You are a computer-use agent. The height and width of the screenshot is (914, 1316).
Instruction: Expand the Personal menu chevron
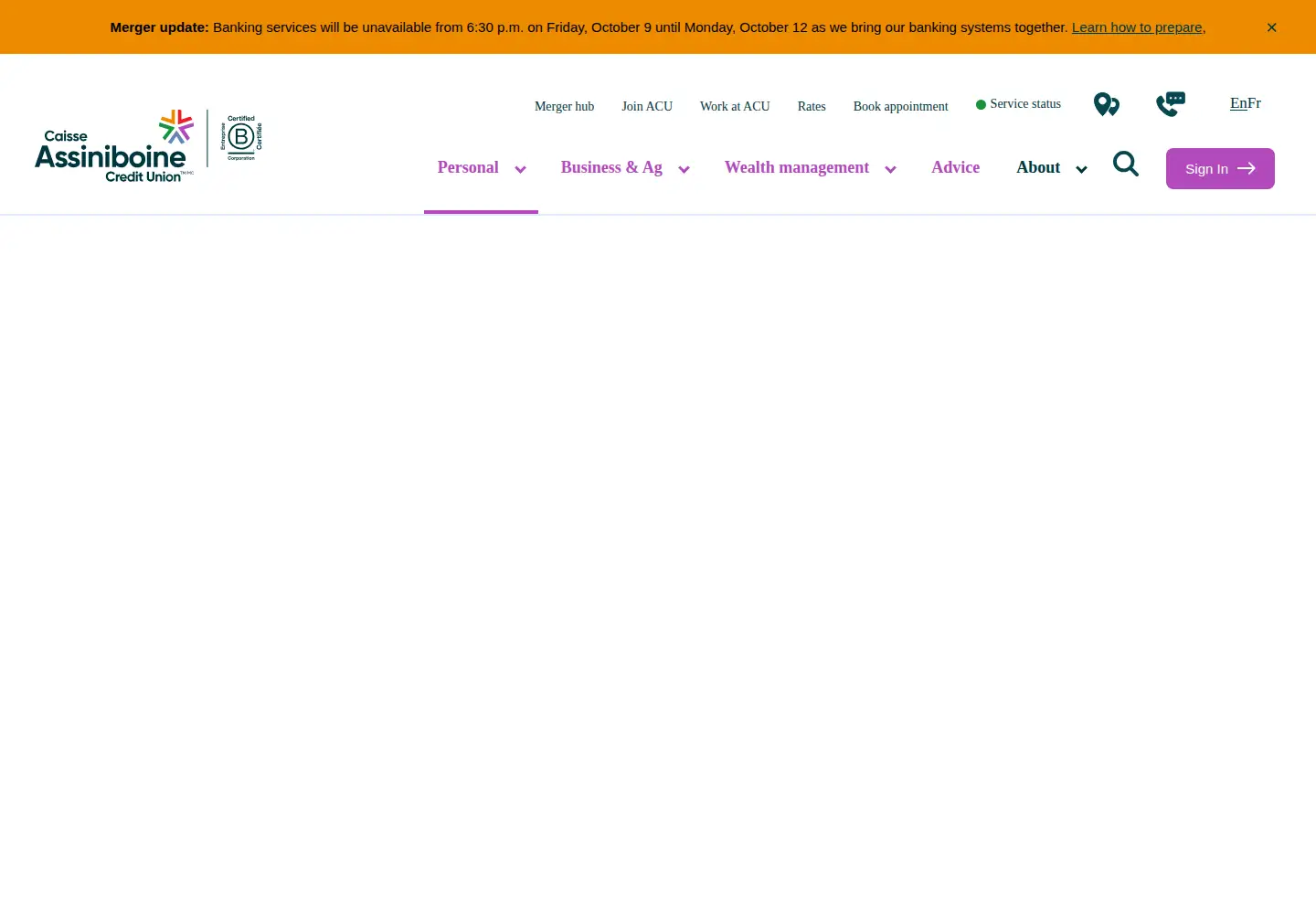tap(521, 169)
